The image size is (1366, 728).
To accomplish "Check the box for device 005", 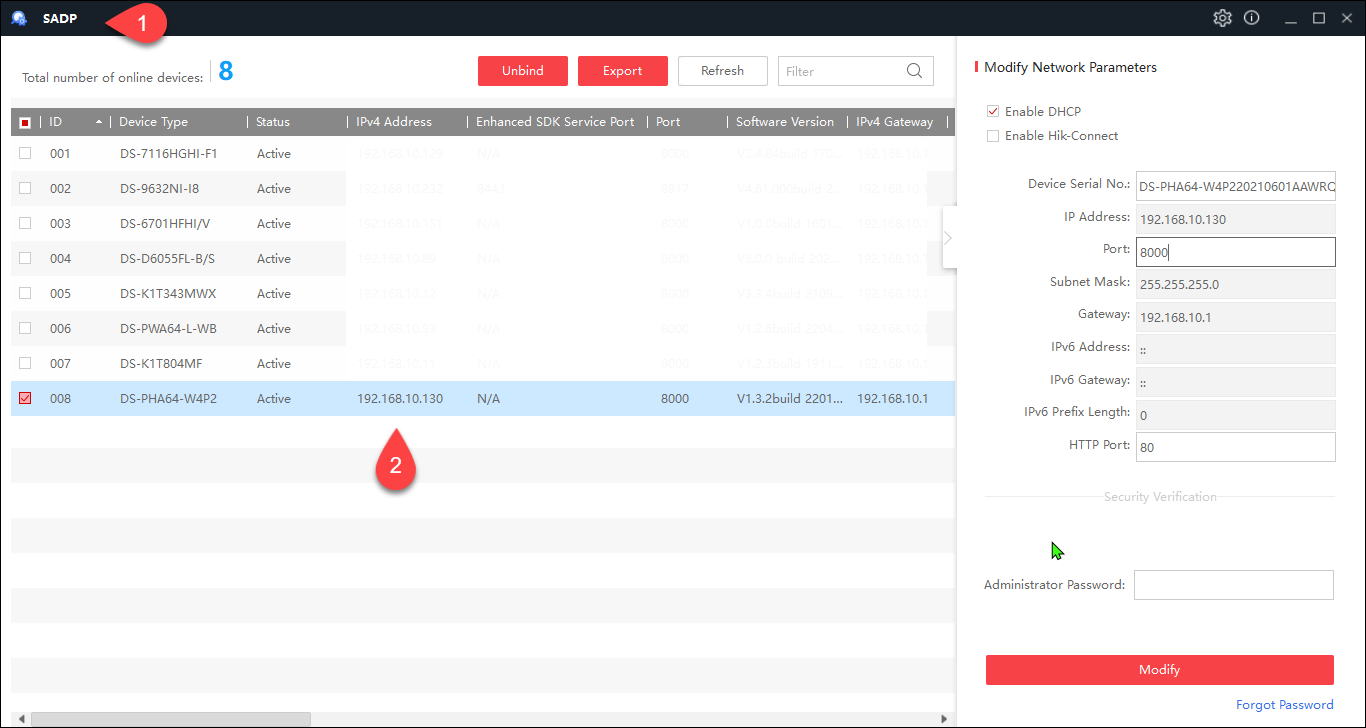I will point(25,293).
